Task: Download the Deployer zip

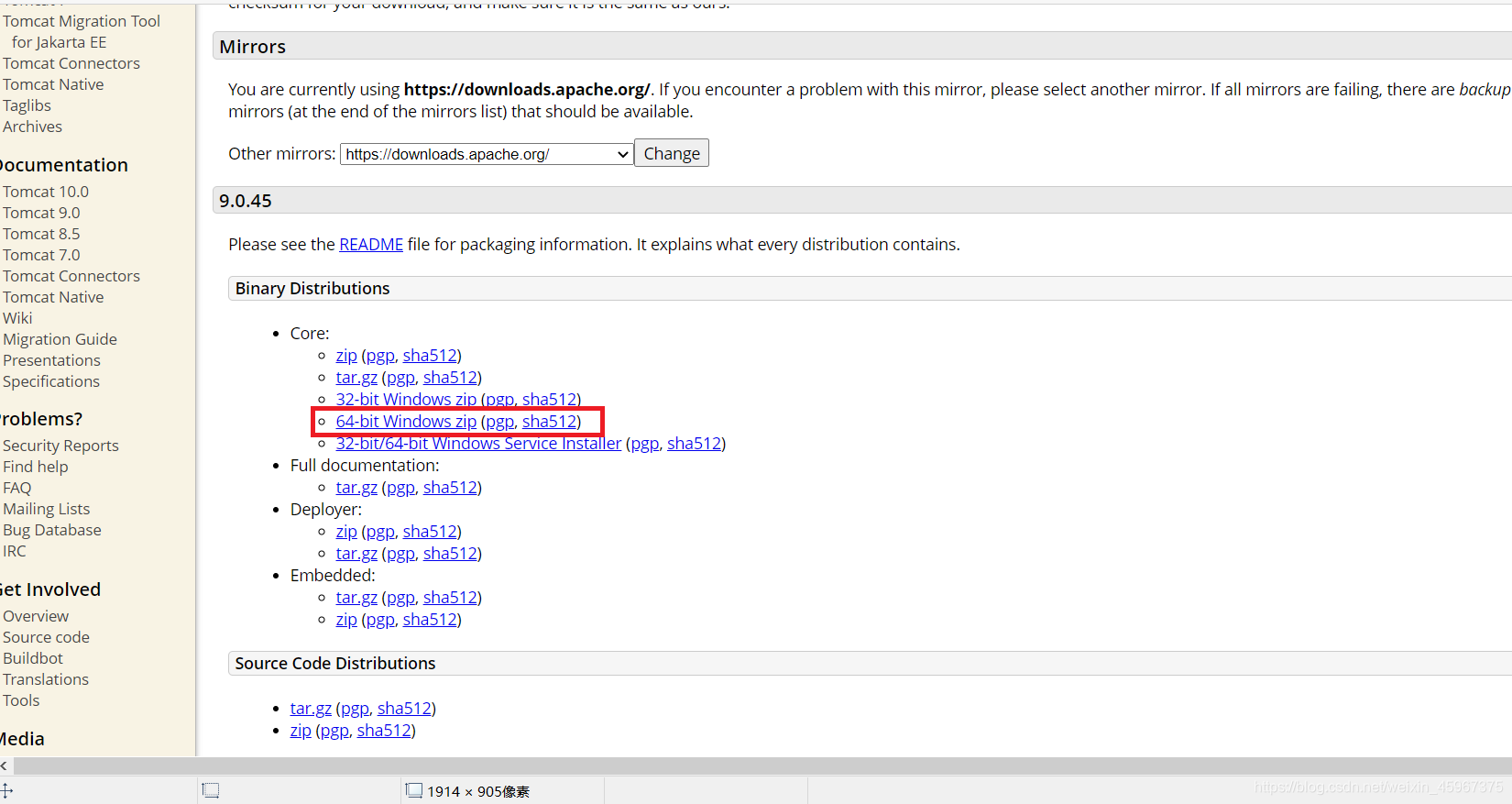Action: 346,532
